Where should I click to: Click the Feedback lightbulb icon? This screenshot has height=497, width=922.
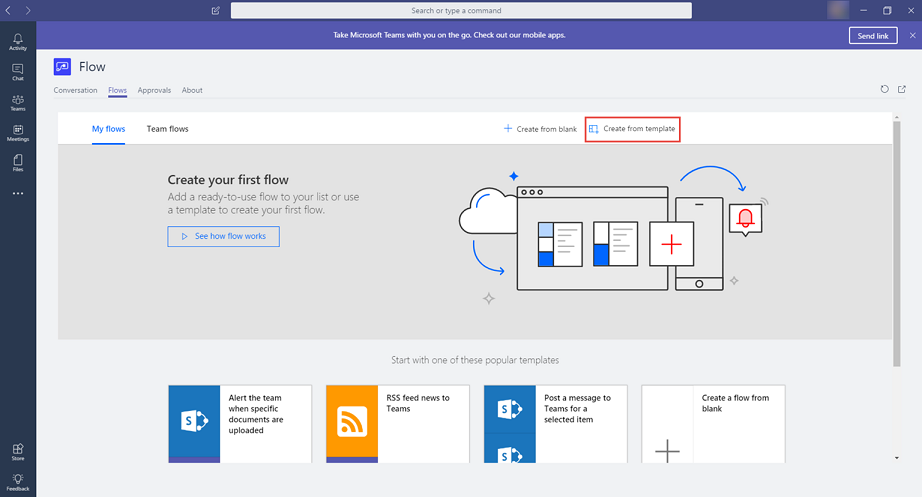[18, 482]
